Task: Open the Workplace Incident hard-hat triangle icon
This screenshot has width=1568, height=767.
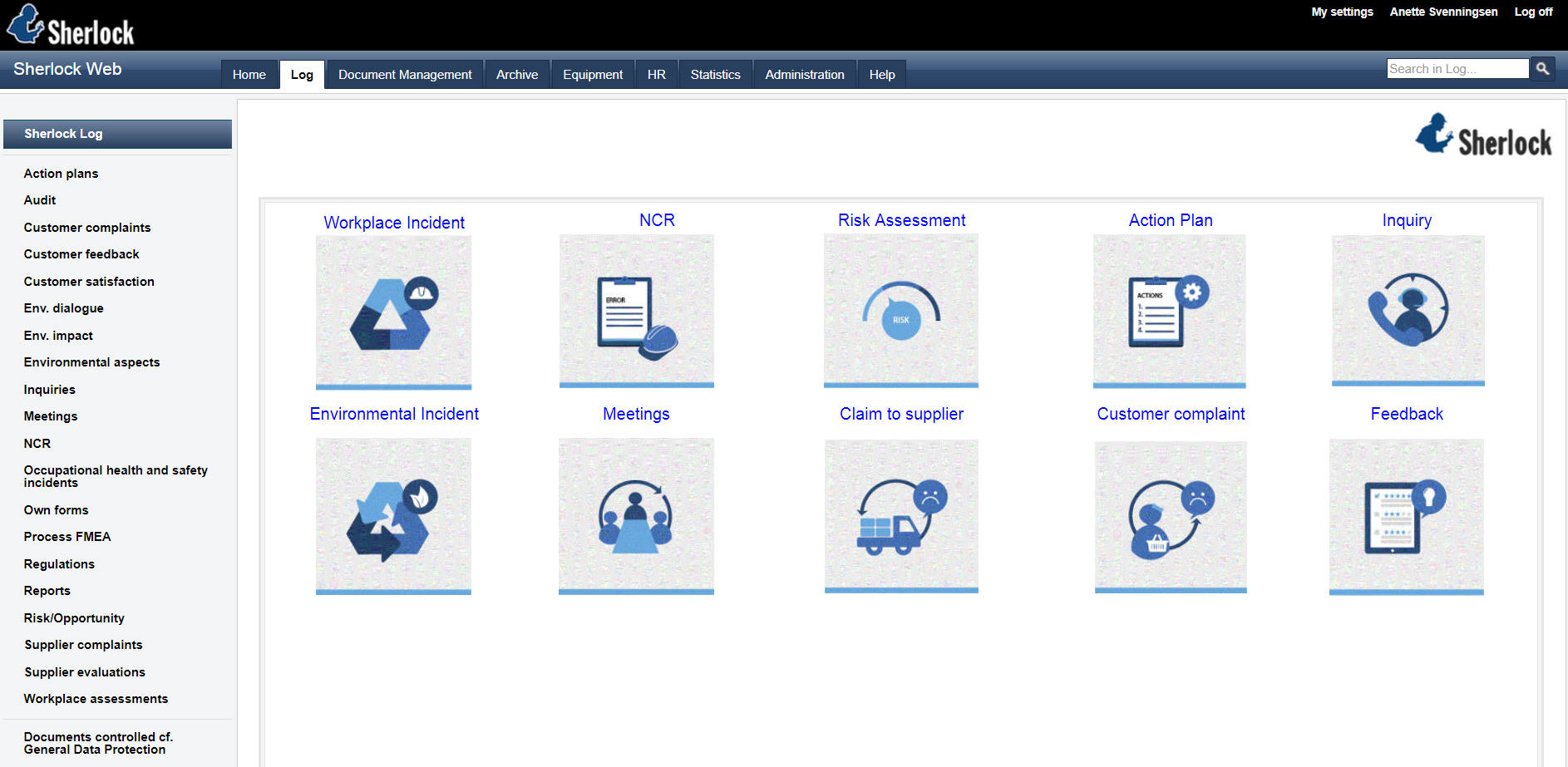Action: pyautogui.click(x=393, y=312)
